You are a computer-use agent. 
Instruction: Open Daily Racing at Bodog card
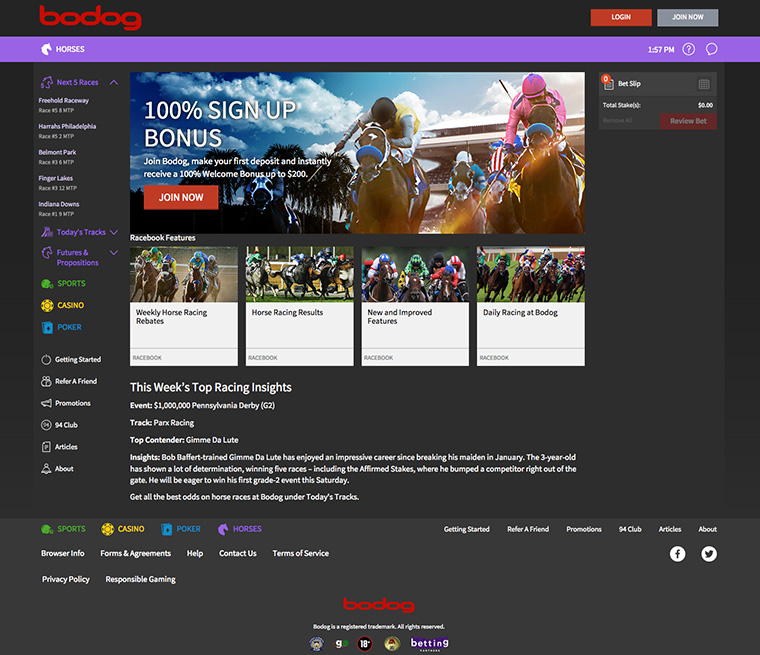coord(531,306)
